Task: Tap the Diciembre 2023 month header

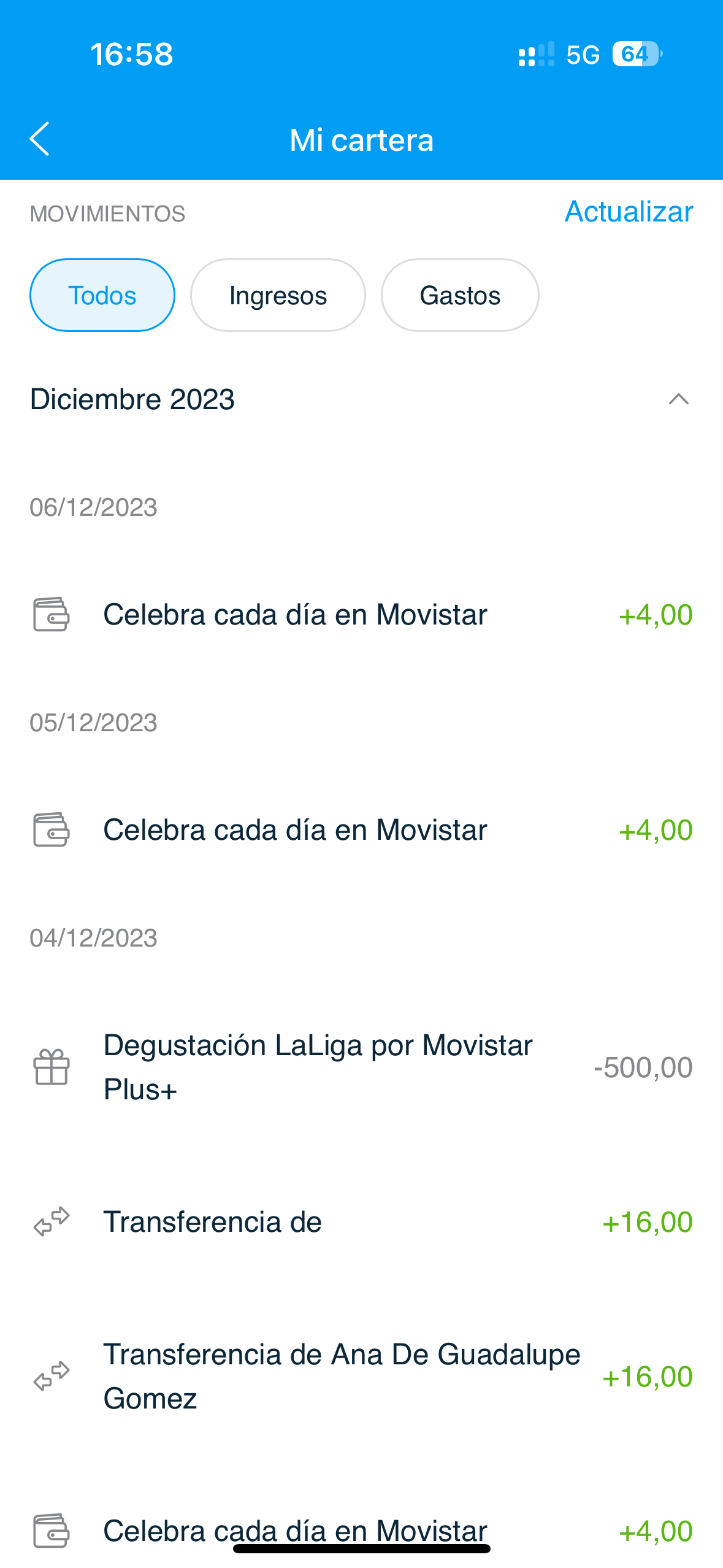Action: (x=132, y=399)
